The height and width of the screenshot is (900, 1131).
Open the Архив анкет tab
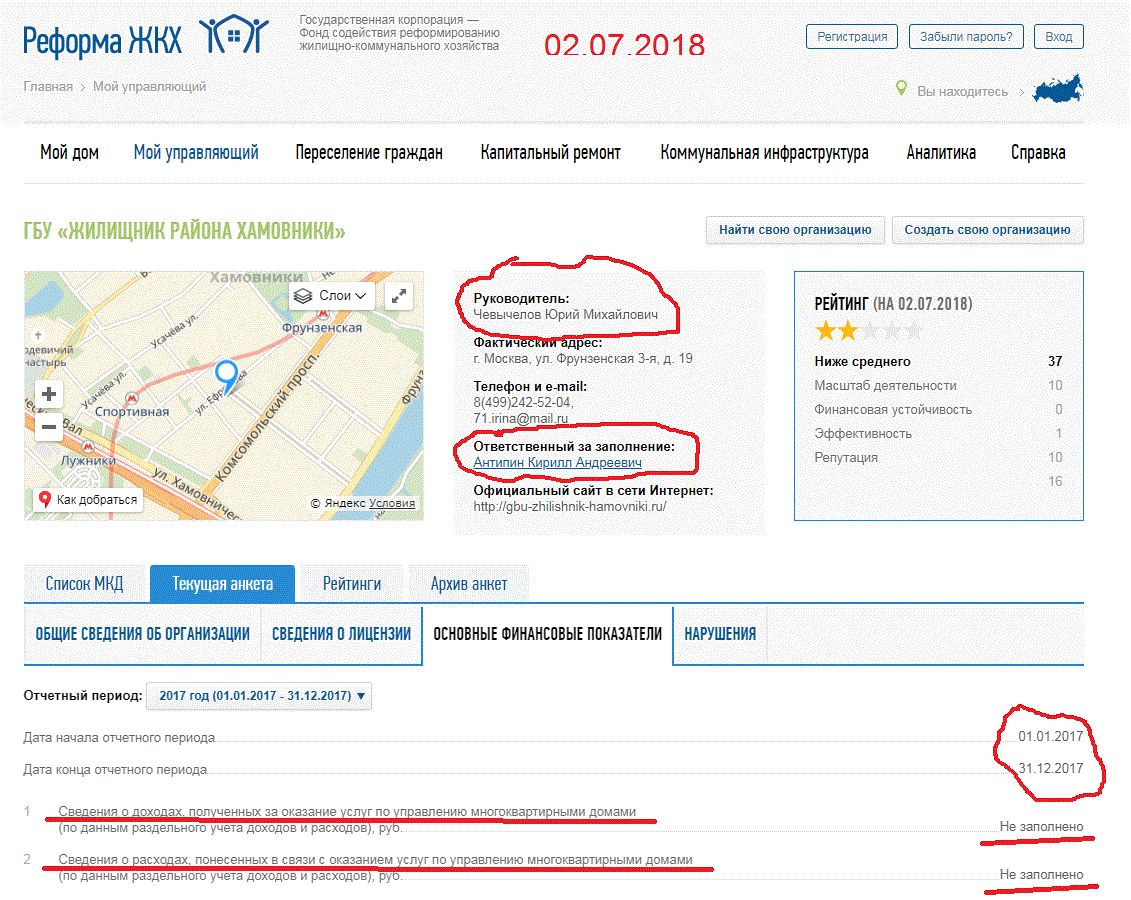tap(469, 583)
